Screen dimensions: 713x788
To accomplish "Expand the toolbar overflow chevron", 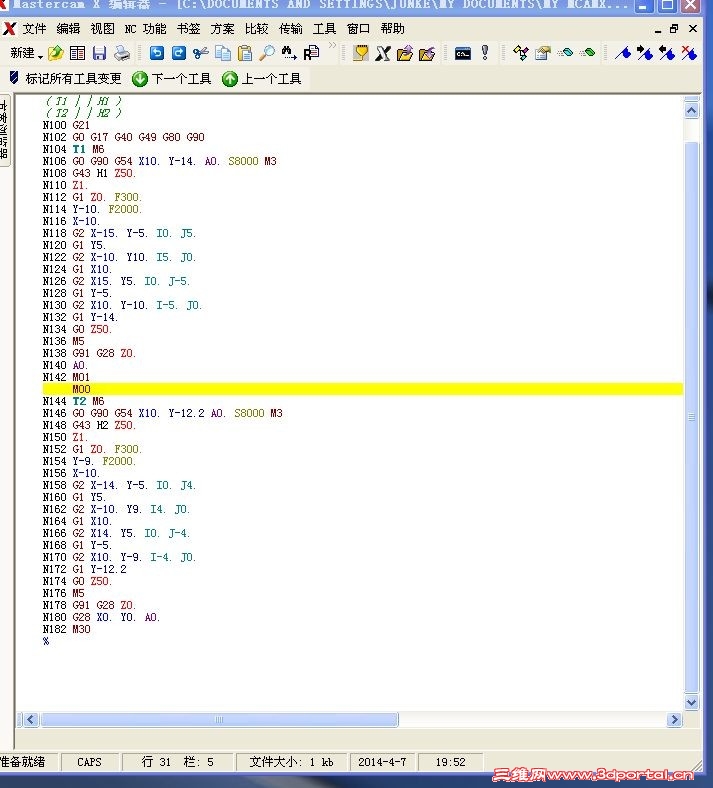I will pyautogui.click(x=332, y=45).
